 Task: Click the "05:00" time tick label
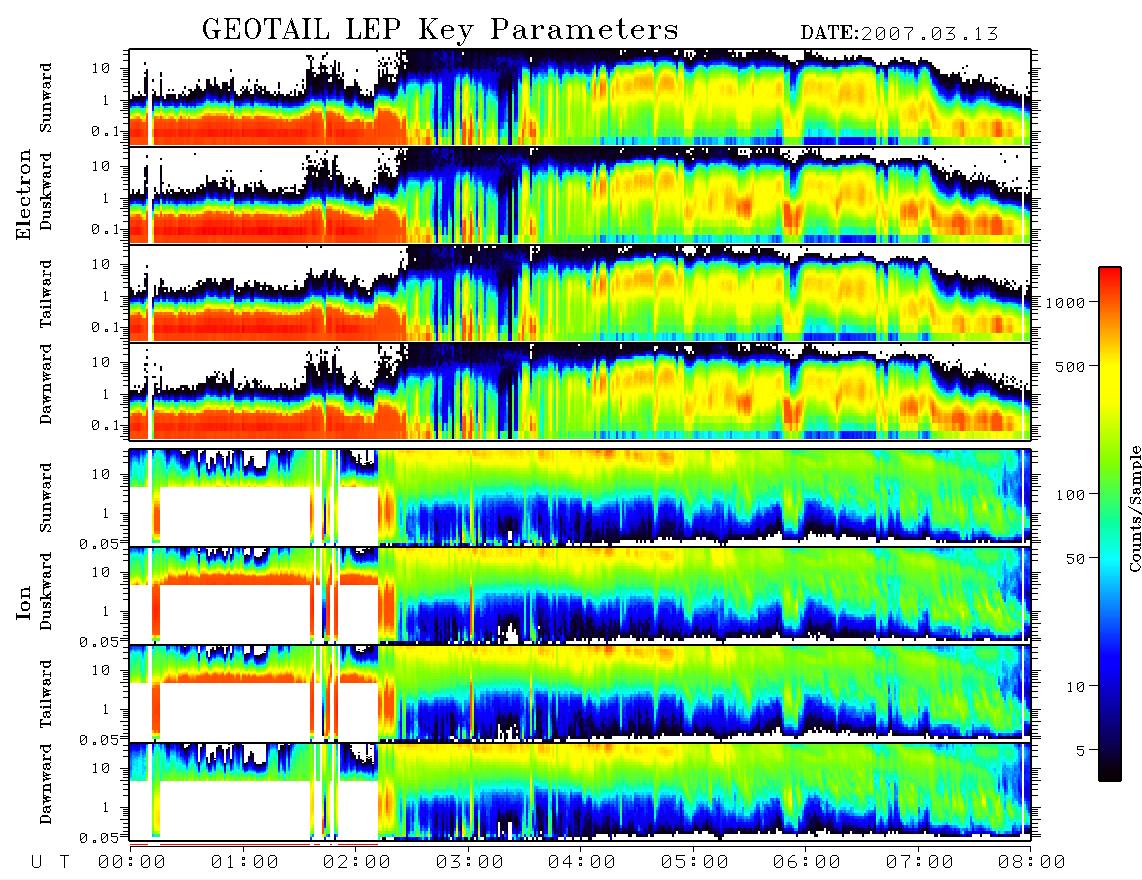pos(695,863)
